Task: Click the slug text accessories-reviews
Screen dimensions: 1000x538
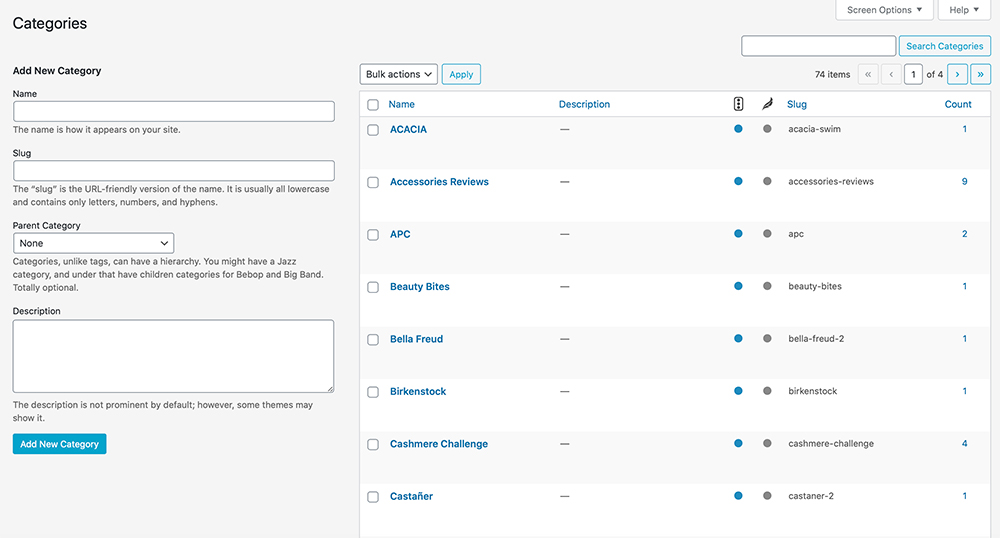Action: (x=831, y=181)
